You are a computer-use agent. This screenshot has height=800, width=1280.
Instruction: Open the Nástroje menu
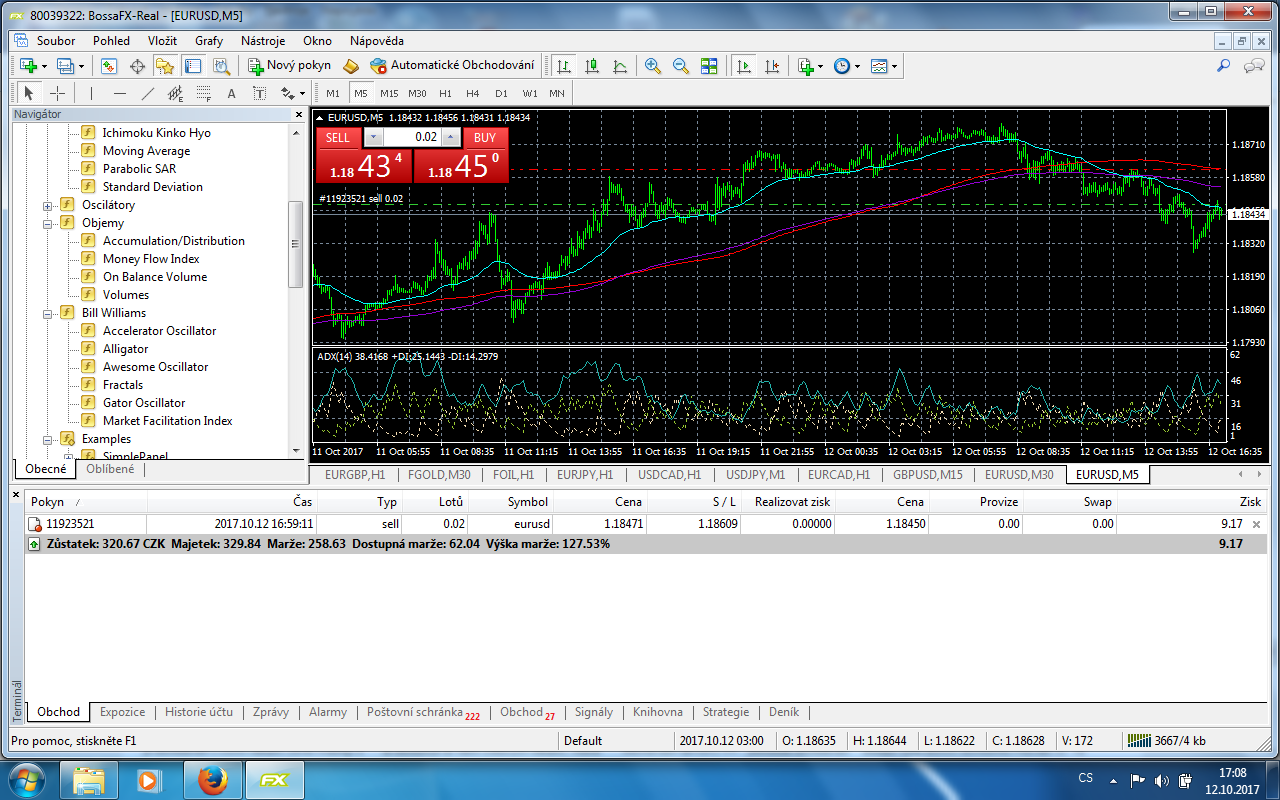(263, 41)
